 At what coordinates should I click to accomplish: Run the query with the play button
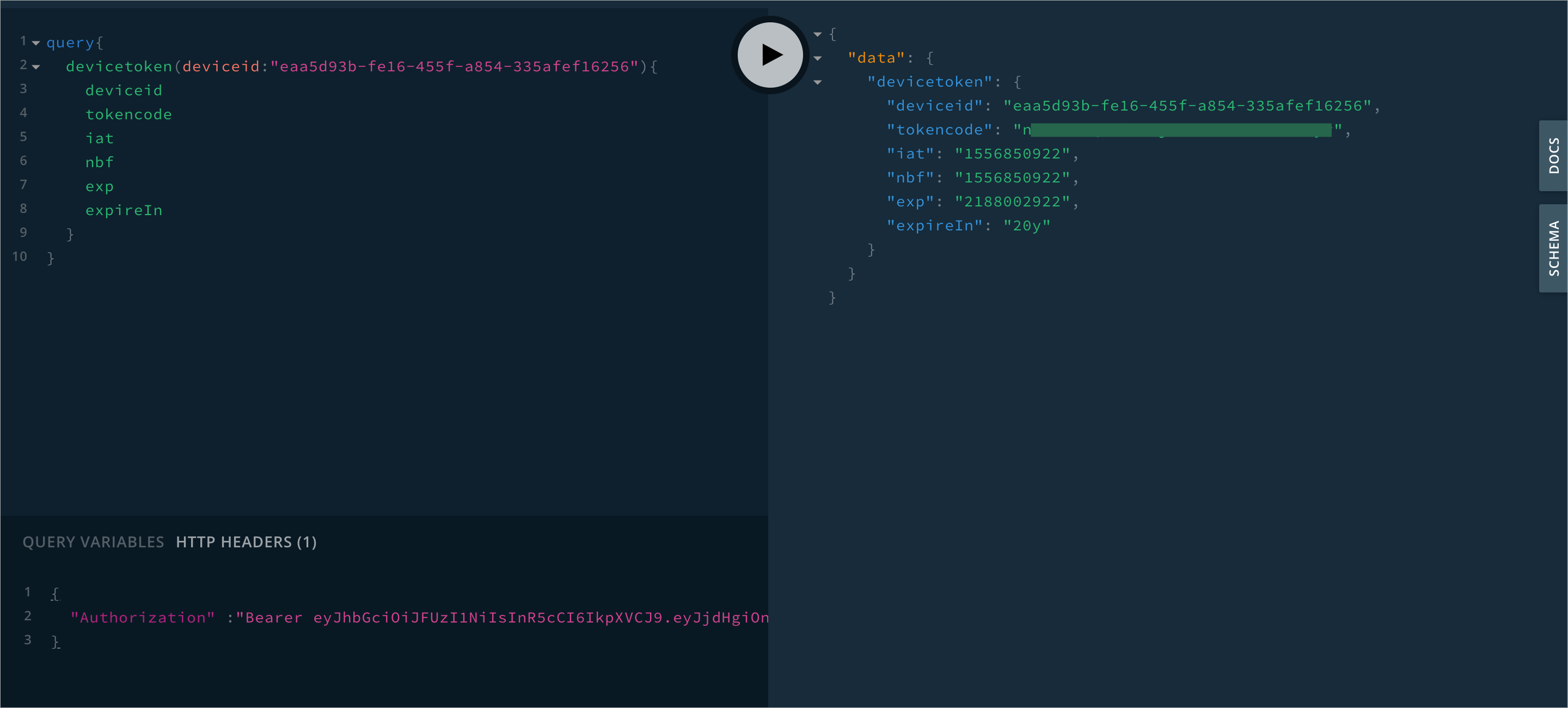click(770, 55)
